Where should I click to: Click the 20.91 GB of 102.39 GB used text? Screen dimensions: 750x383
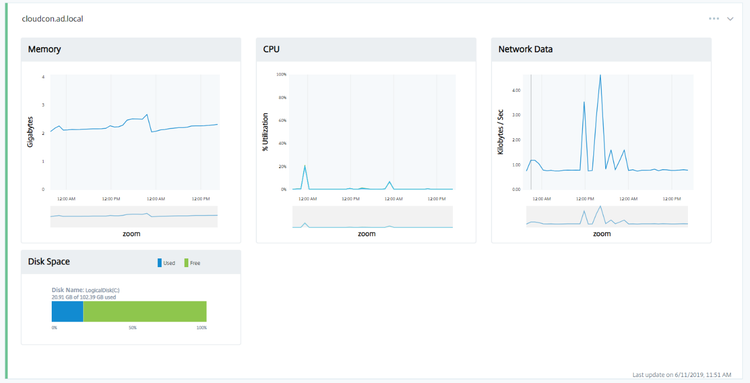[x=84, y=297]
